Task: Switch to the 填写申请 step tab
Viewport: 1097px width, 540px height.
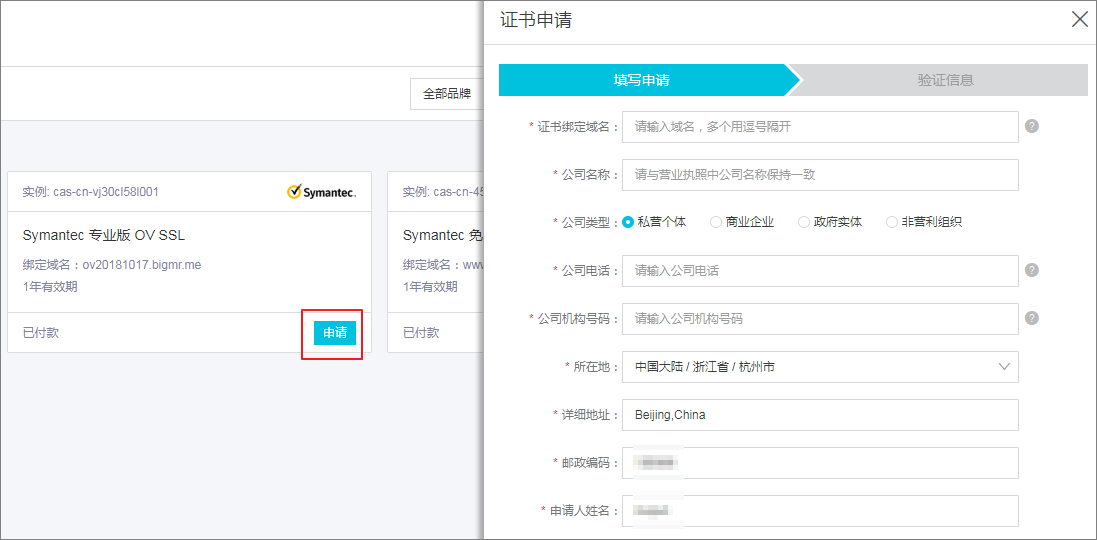Action: coord(642,80)
